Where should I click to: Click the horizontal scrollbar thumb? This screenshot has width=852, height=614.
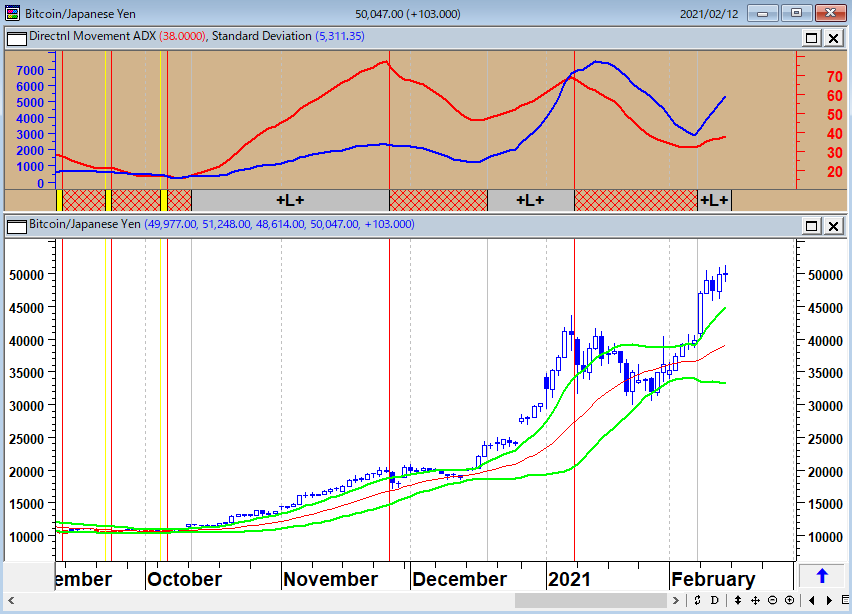click(x=591, y=600)
